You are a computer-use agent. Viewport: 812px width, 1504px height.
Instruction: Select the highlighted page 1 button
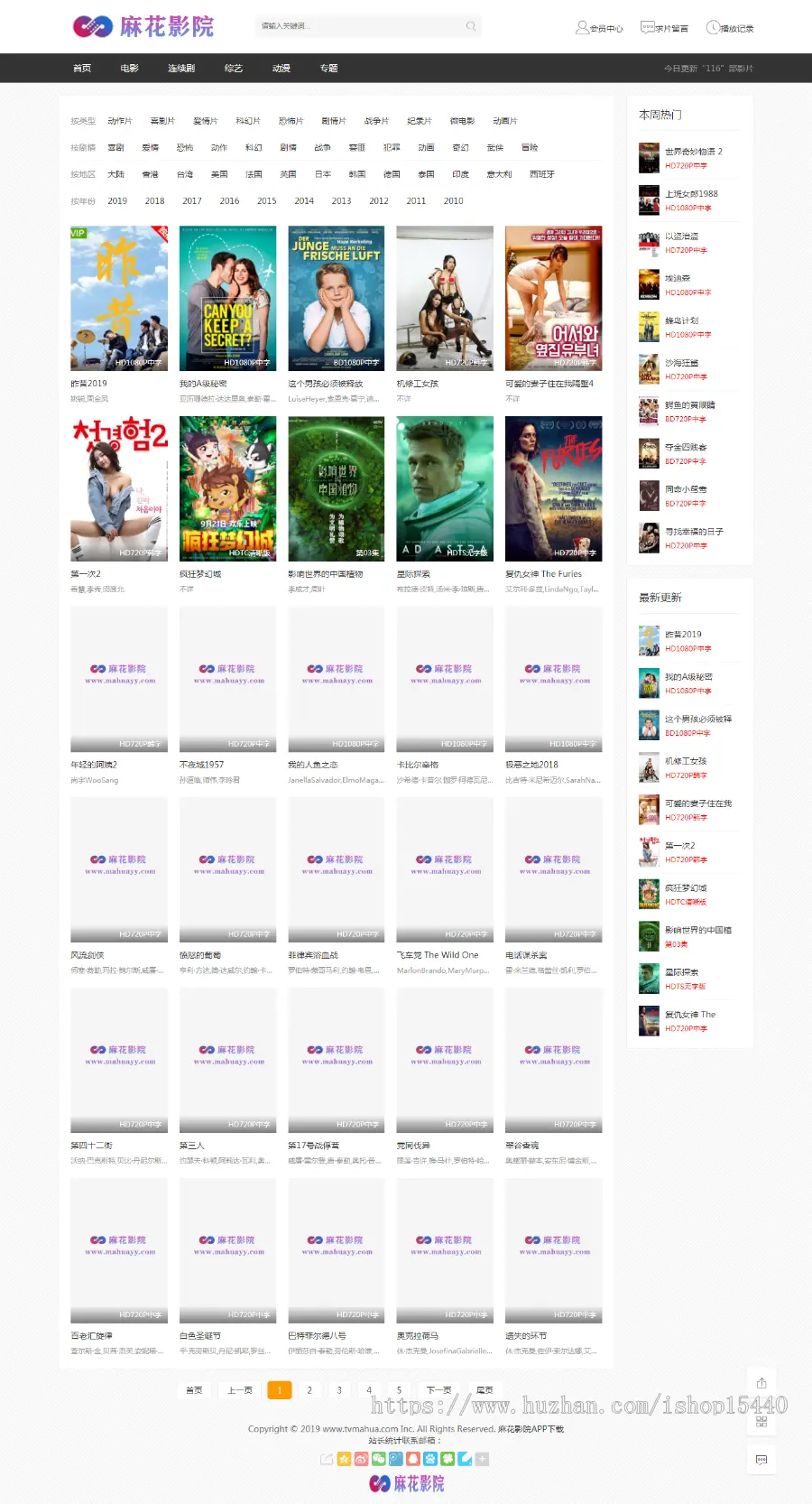pyautogui.click(x=280, y=1390)
